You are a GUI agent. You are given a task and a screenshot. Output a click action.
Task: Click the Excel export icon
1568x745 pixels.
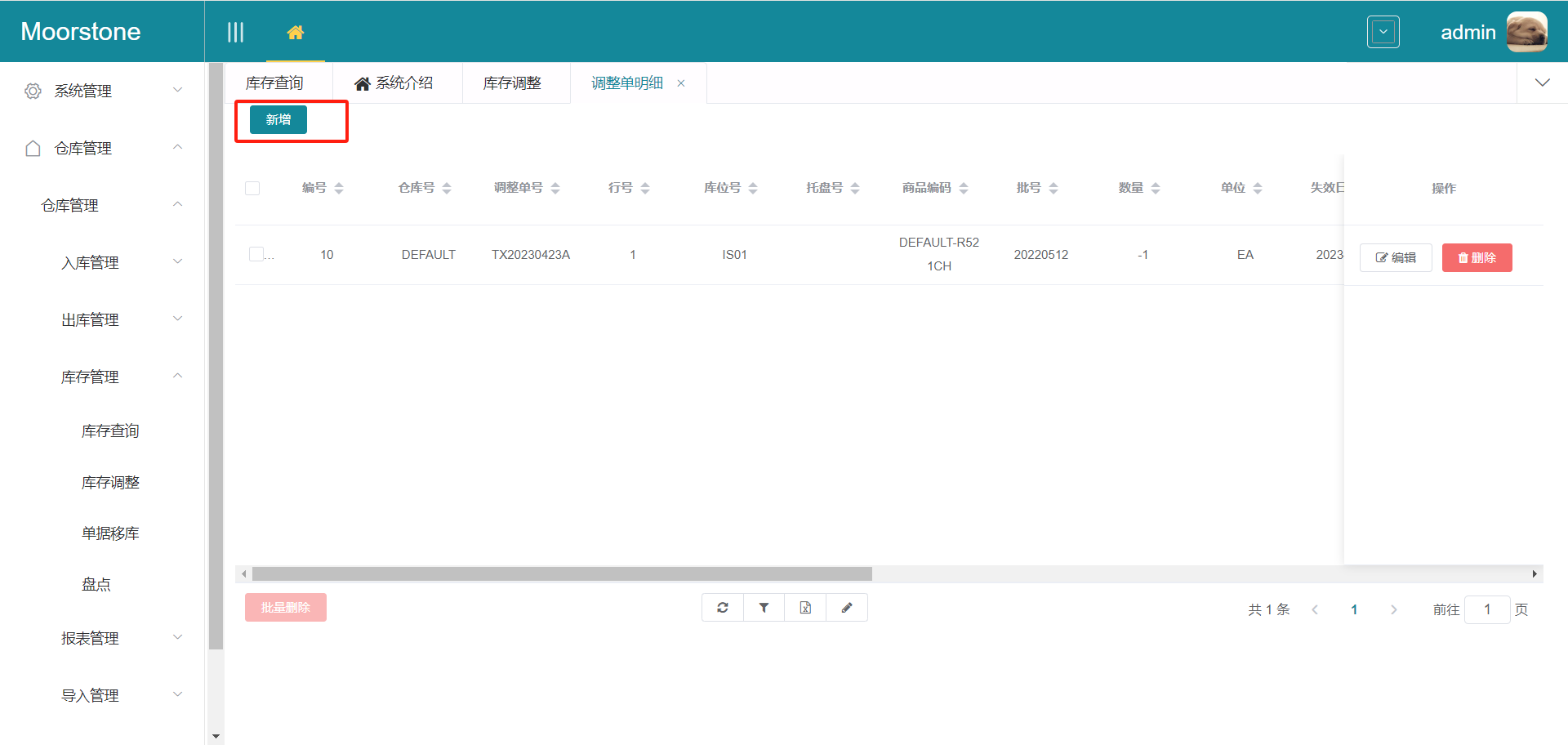point(805,608)
